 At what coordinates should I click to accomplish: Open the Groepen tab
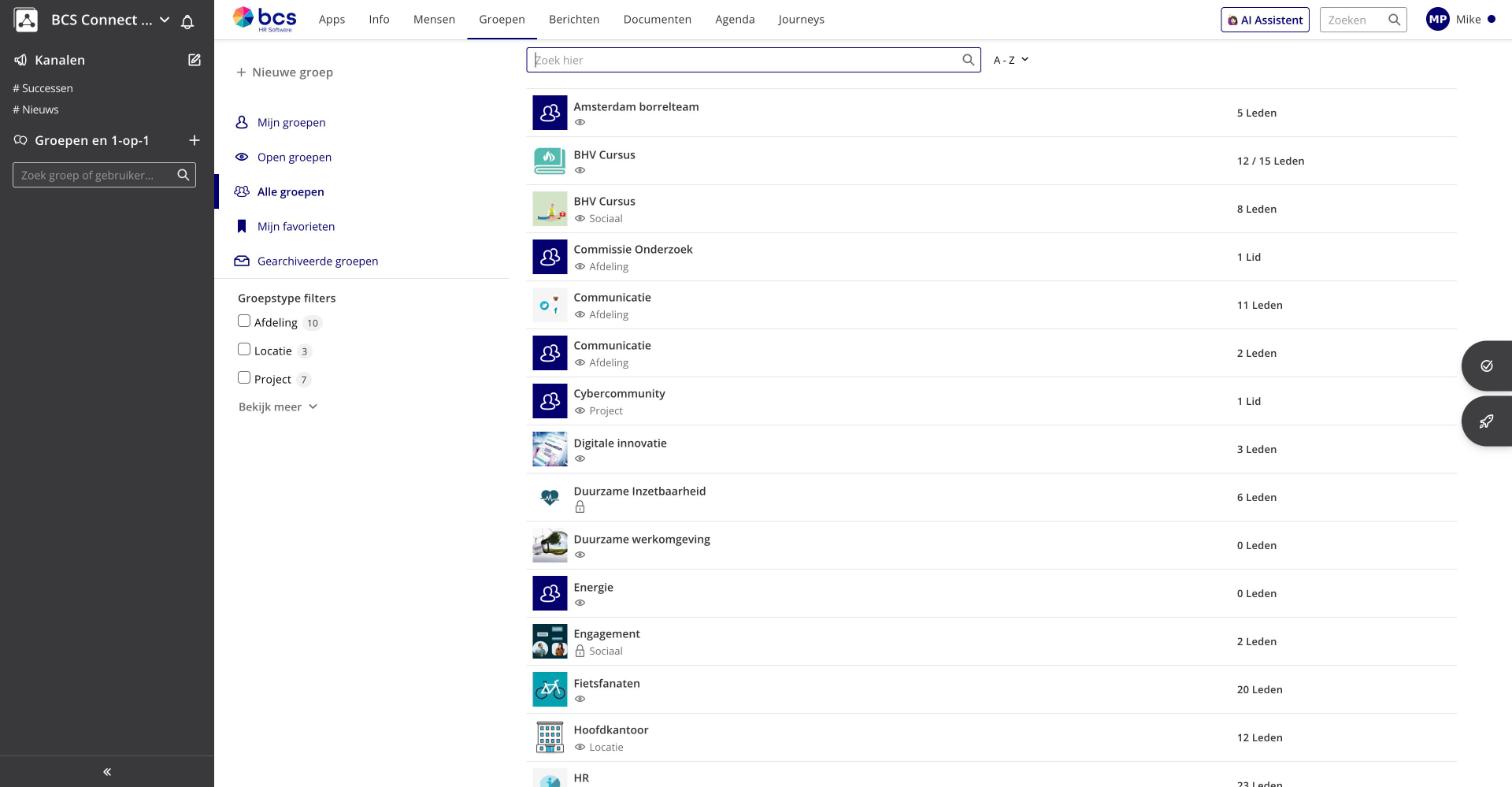pos(502,19)
